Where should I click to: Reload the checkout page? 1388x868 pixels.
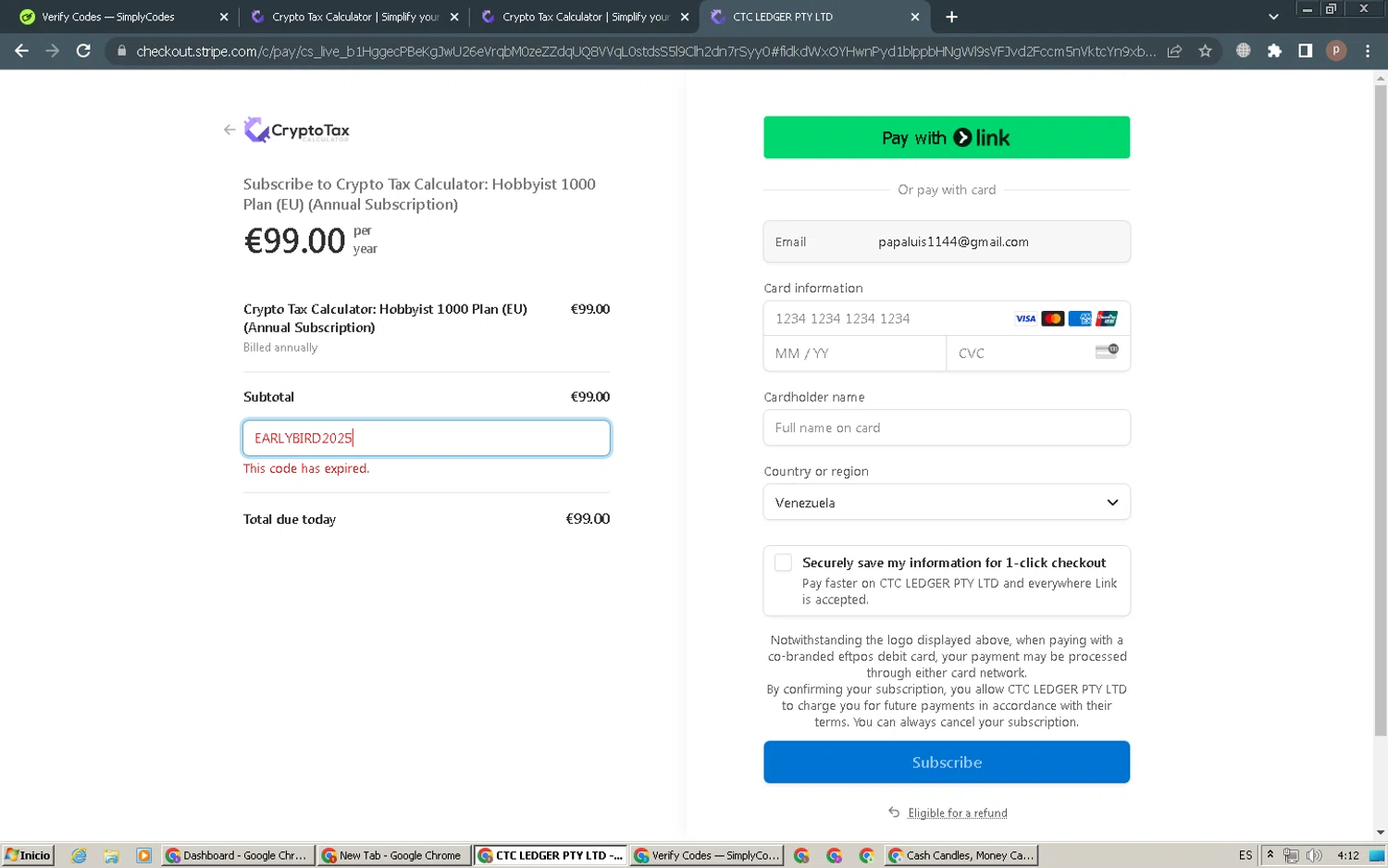pos(83,51)
